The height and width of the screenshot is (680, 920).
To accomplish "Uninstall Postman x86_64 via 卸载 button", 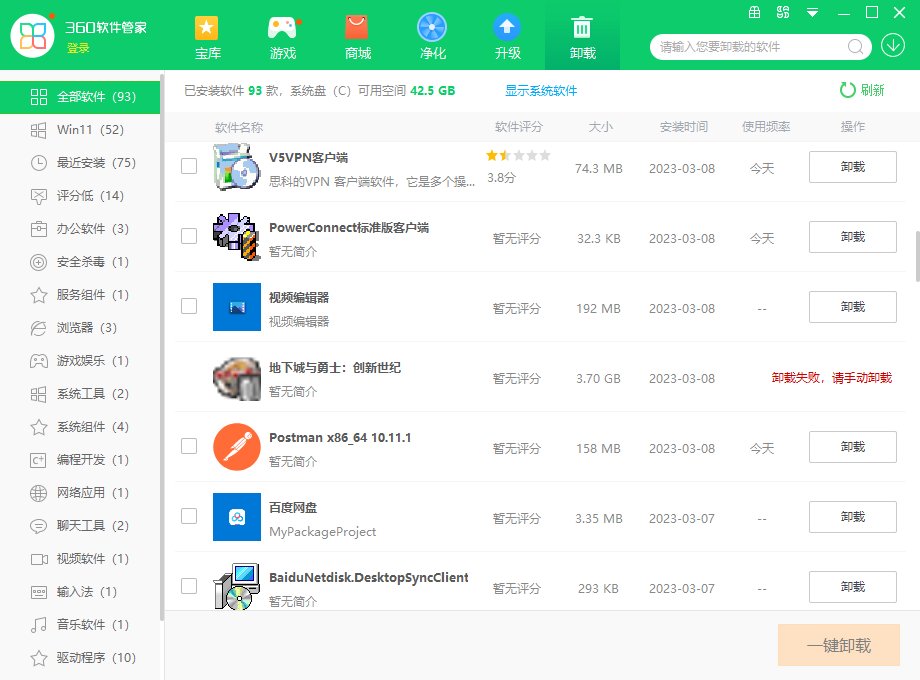I will [853, 446].
